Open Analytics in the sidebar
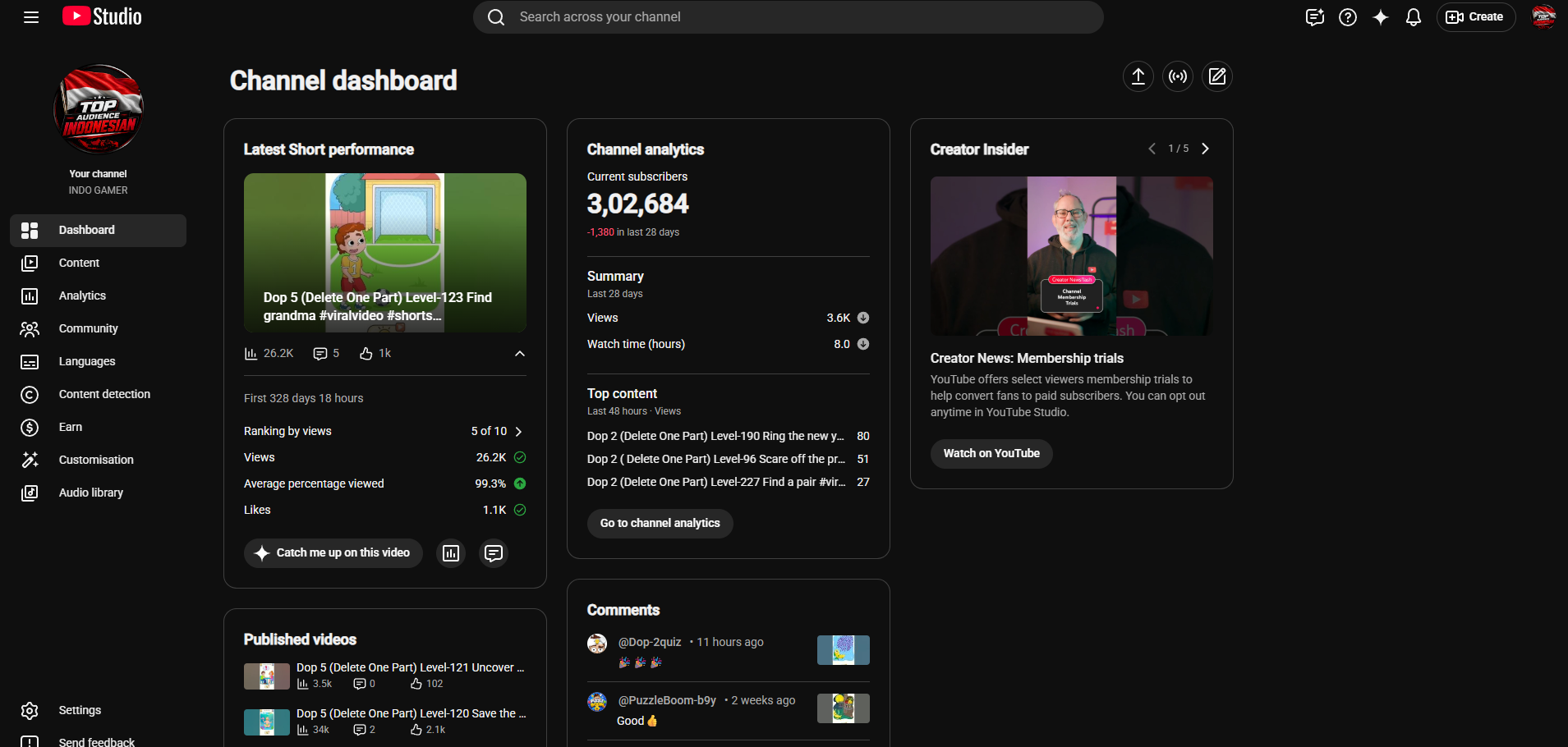The image size is (1568, 747). click(x=99, y=296)
